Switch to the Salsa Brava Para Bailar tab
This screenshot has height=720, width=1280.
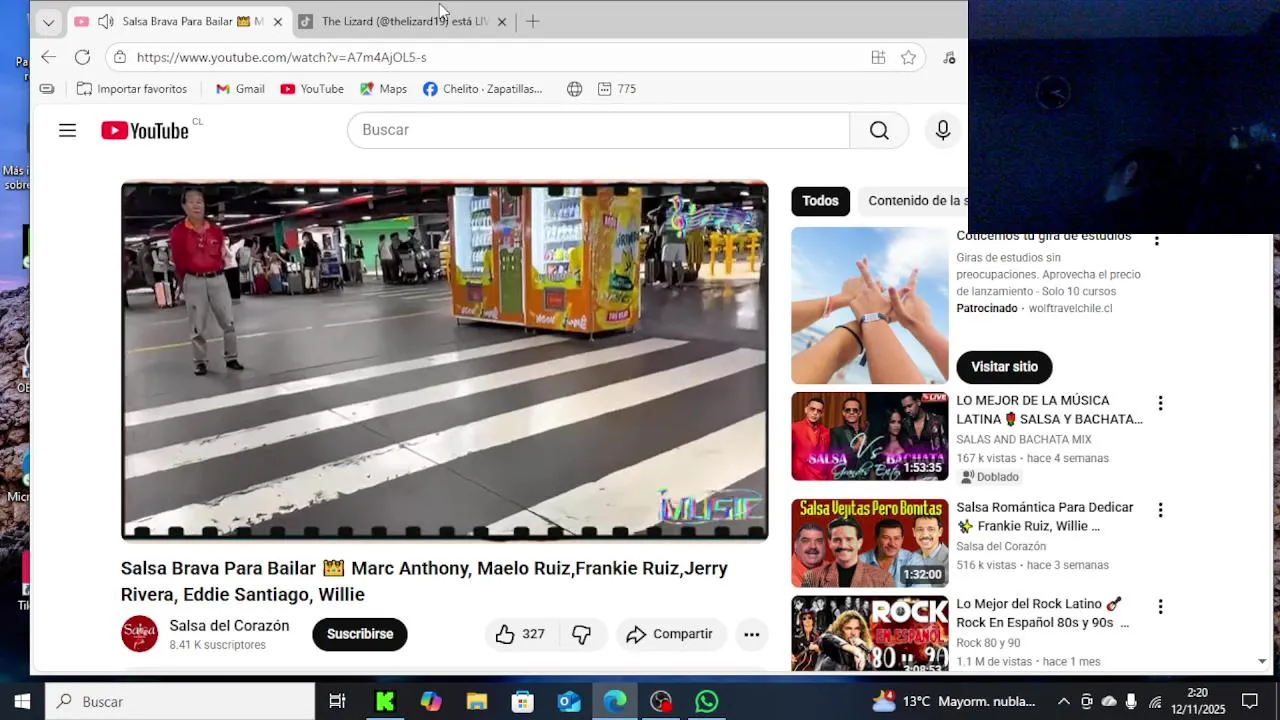tap(180, 21)
